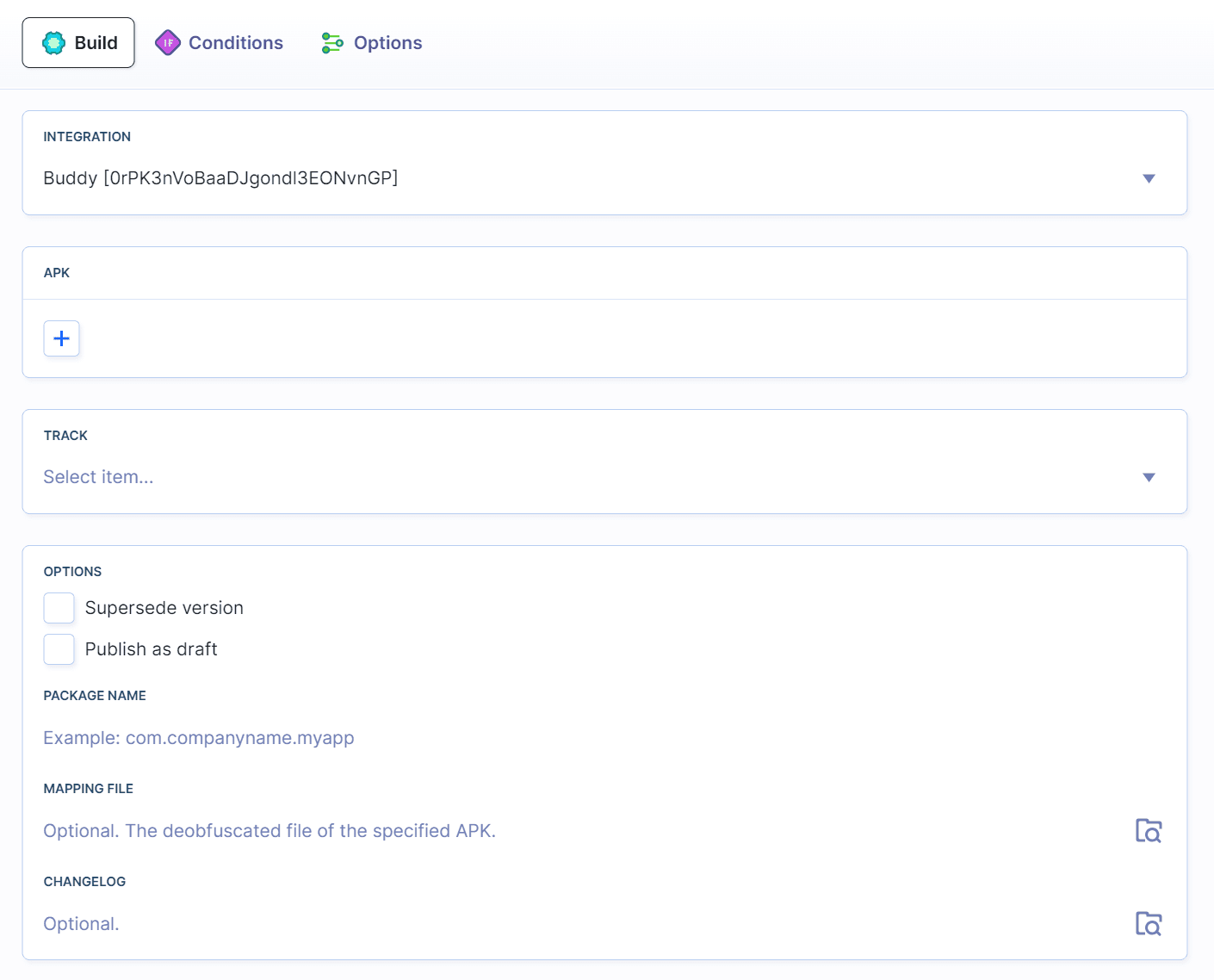Click the plus icon to add an APK

click(x=61, y=338)
